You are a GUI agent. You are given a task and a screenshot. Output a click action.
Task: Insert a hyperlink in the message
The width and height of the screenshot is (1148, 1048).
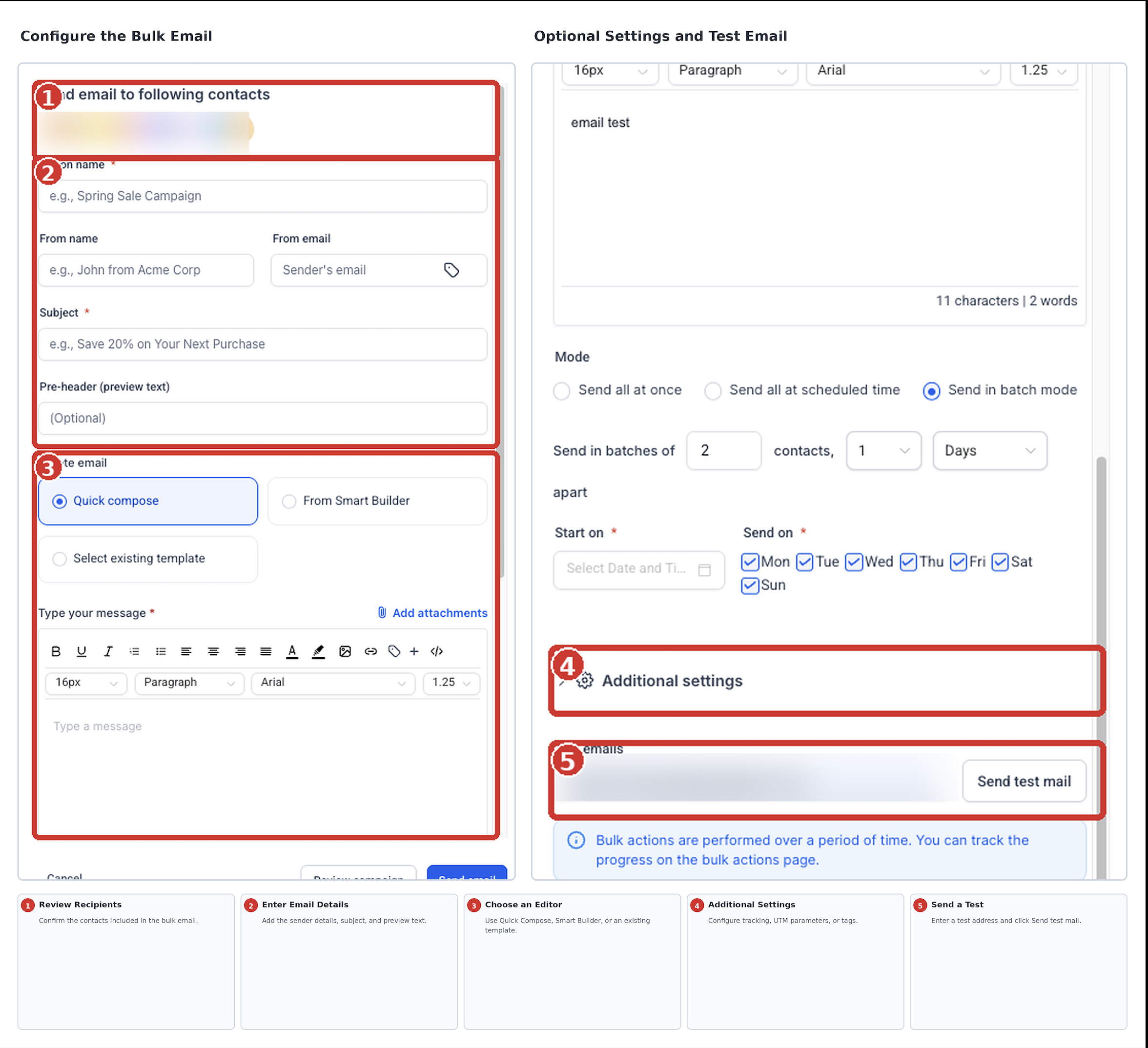(371, 651)
